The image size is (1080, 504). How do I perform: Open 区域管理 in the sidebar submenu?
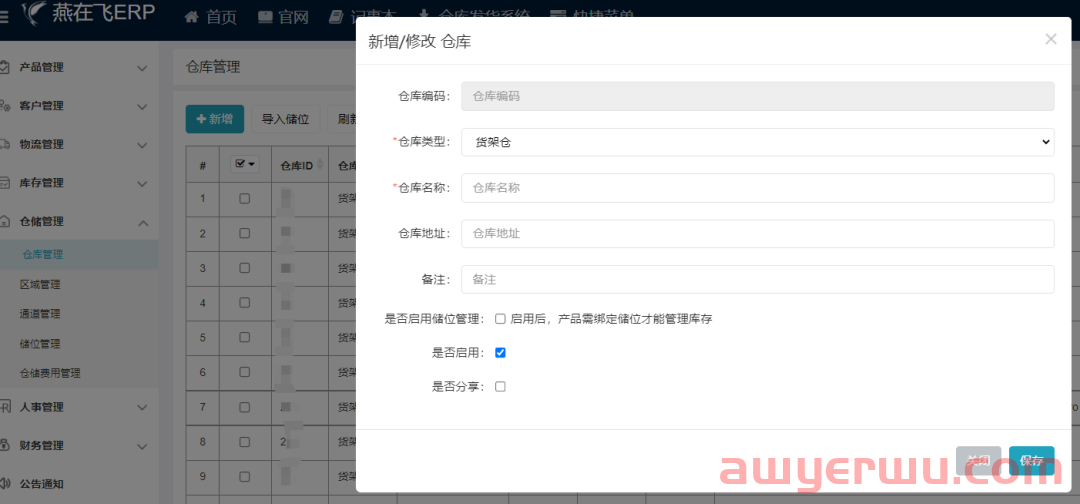40,285
